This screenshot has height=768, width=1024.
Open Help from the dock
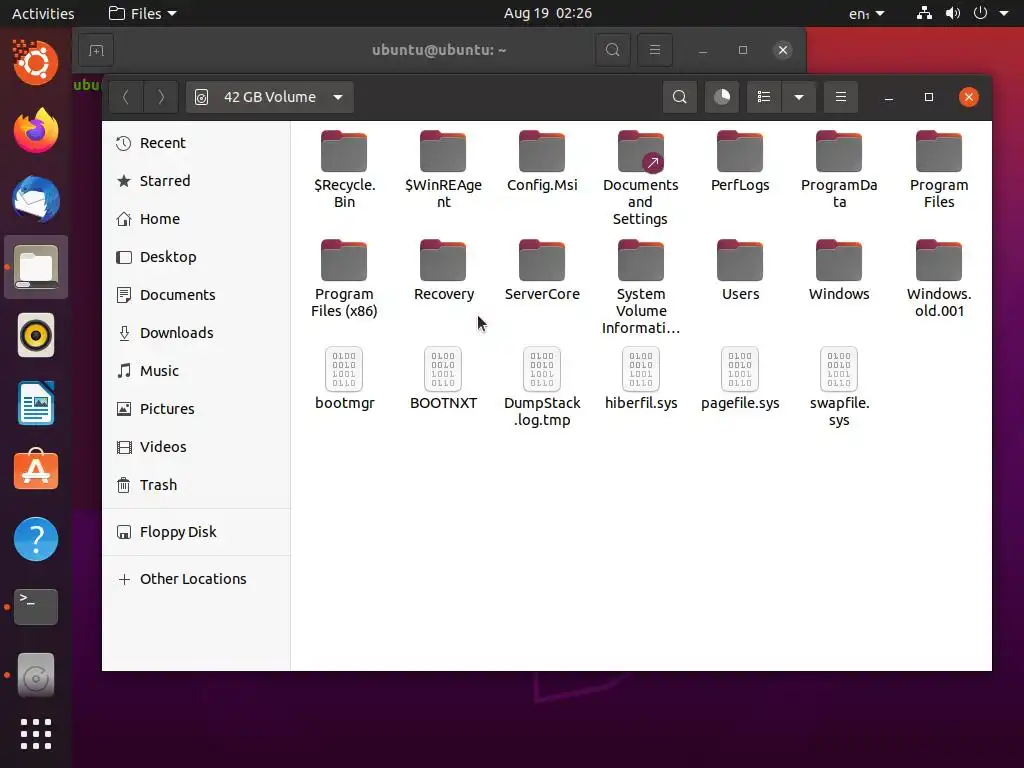pyautogui.click(x=36, y=539)
